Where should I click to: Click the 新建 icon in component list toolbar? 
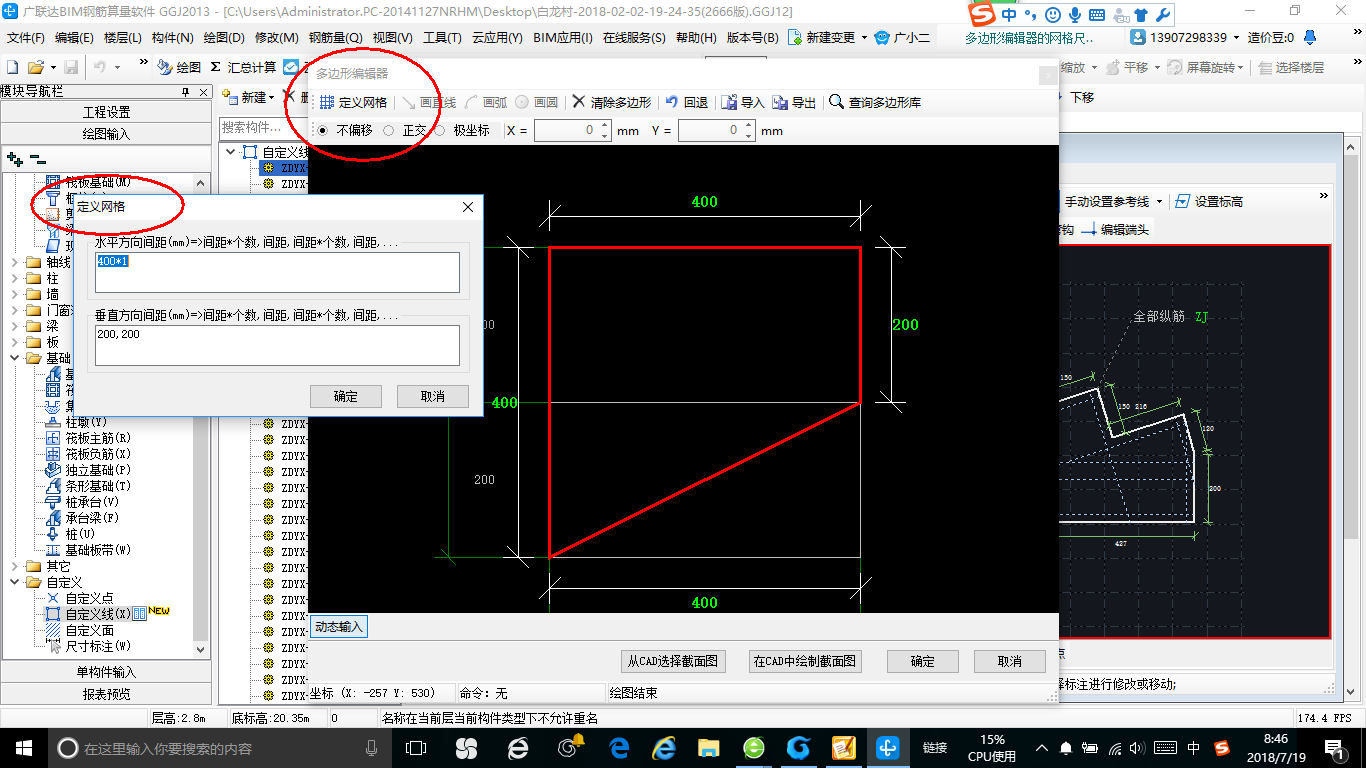[x=229, y=97]
